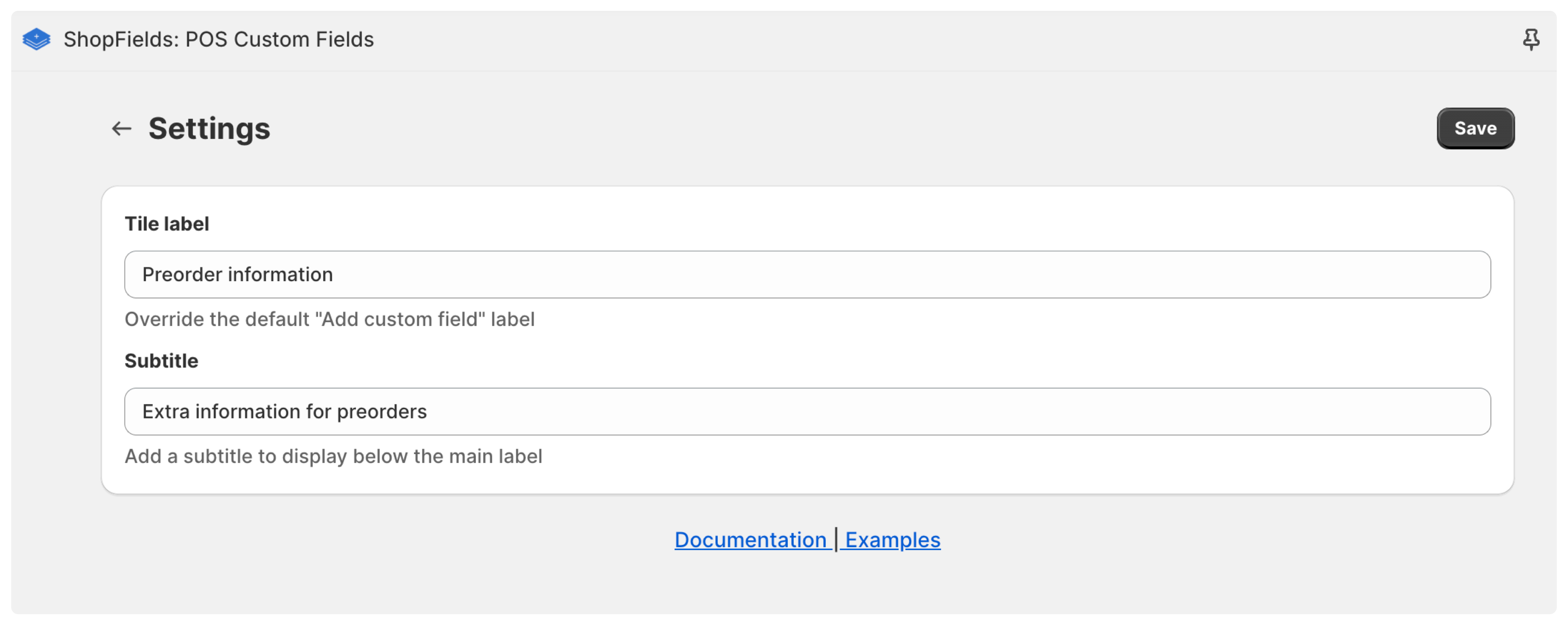Click the separator bar between Documentation and Examples
This screenshot has height=625, width=1568.
836,540
